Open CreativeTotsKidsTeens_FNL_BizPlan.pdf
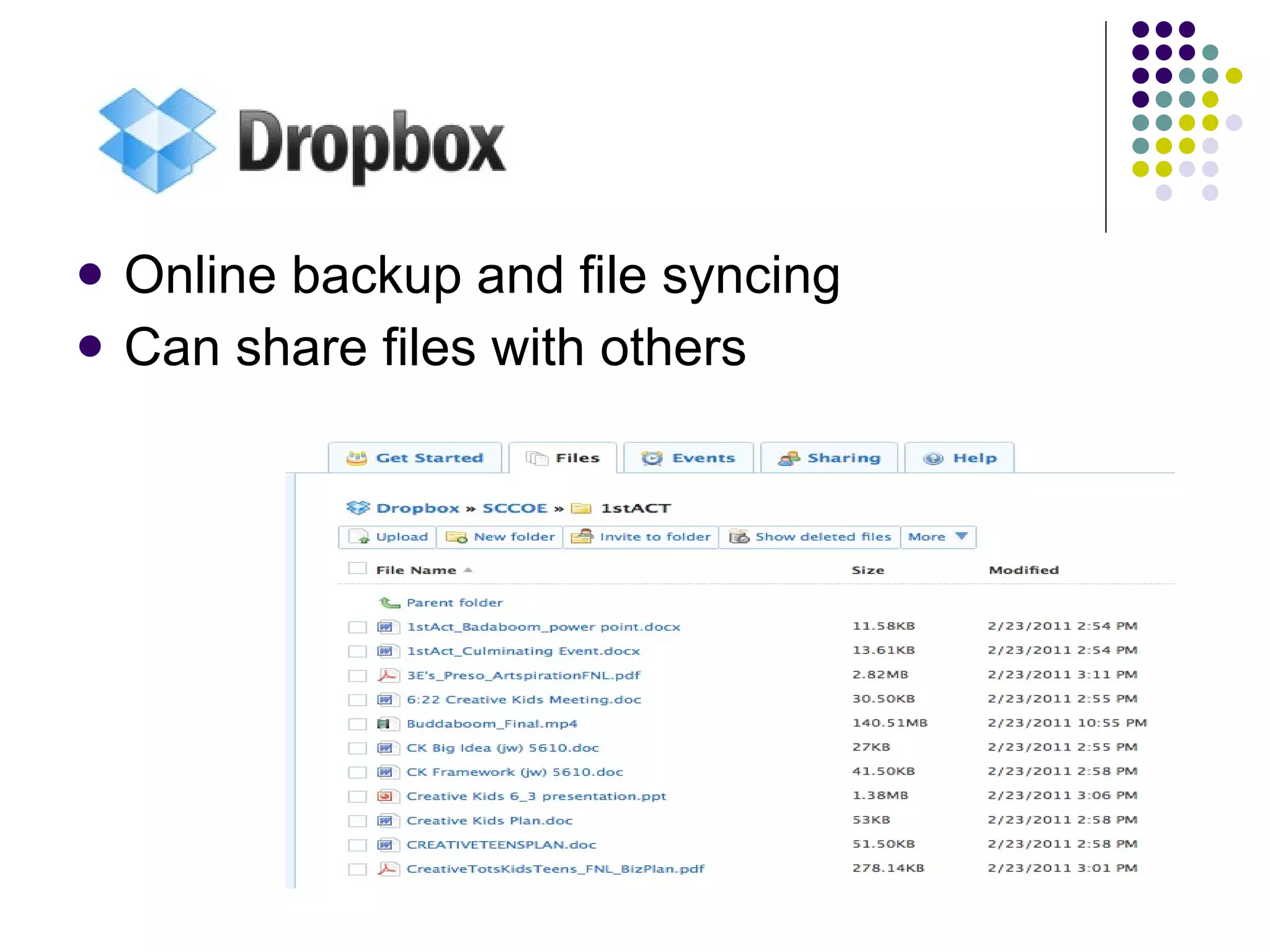Viewport: 1270px width, 952px height. tap(555, 869)
